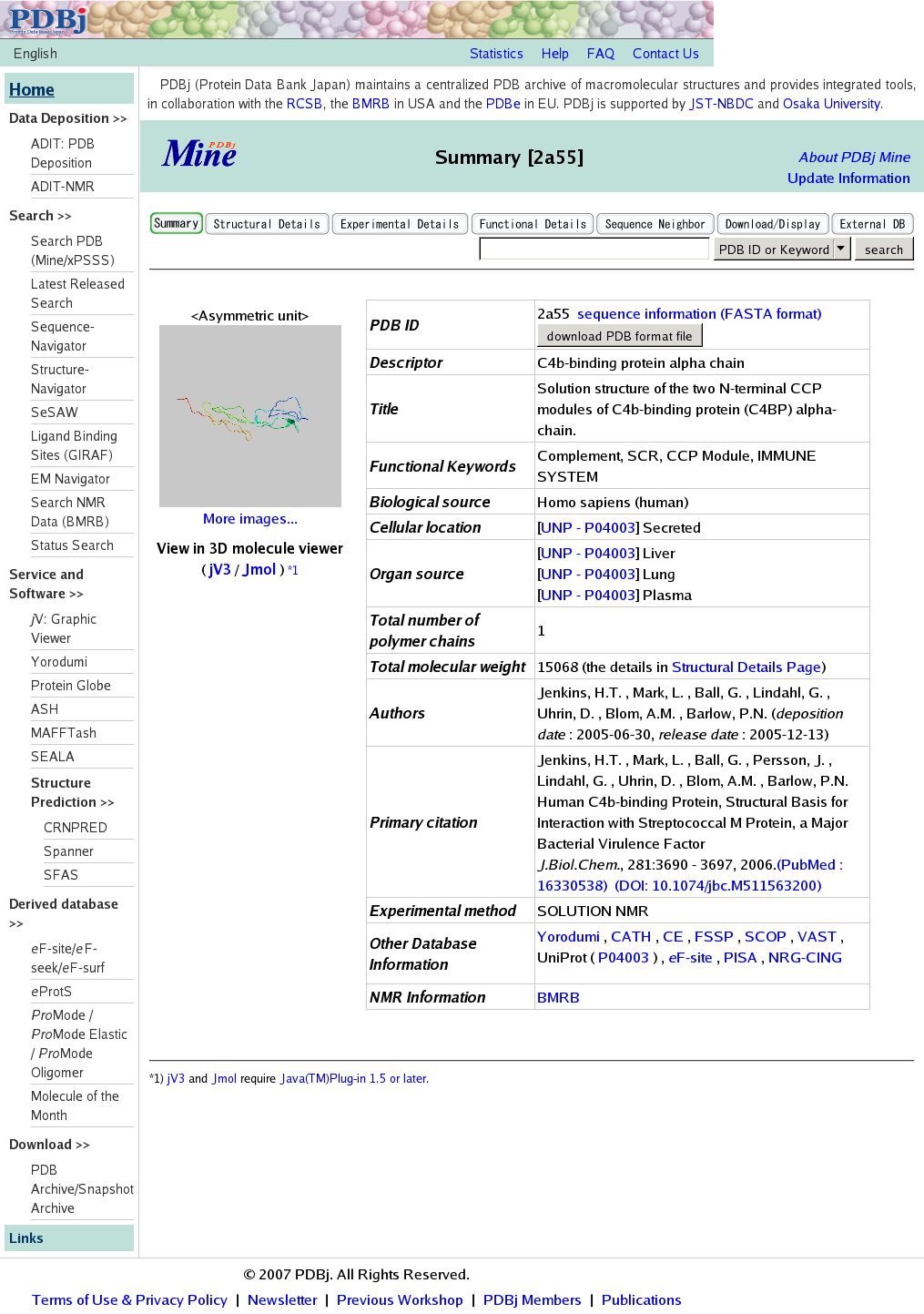Open EM Navigator sidebar link
The height and width of the screenshot is (1314, 924).
[x=70, y=479]
